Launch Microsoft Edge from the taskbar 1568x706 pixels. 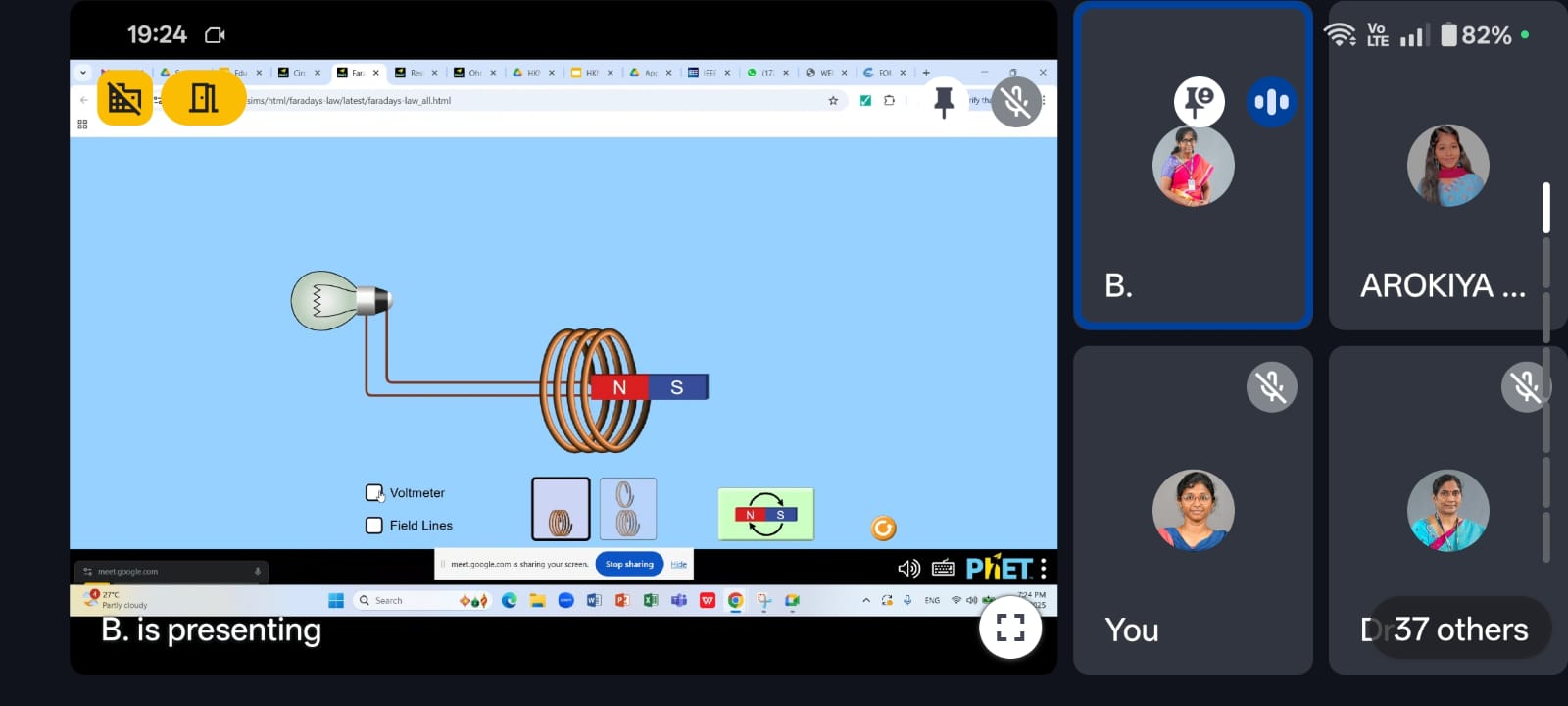click(509, 600)
